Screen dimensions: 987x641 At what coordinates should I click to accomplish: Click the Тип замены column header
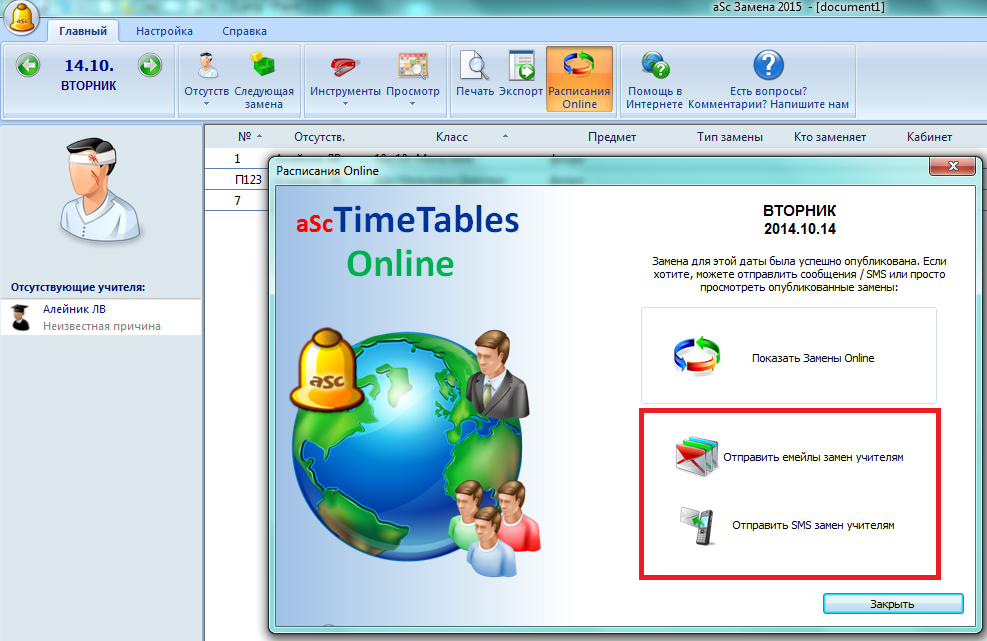point(730,137)
